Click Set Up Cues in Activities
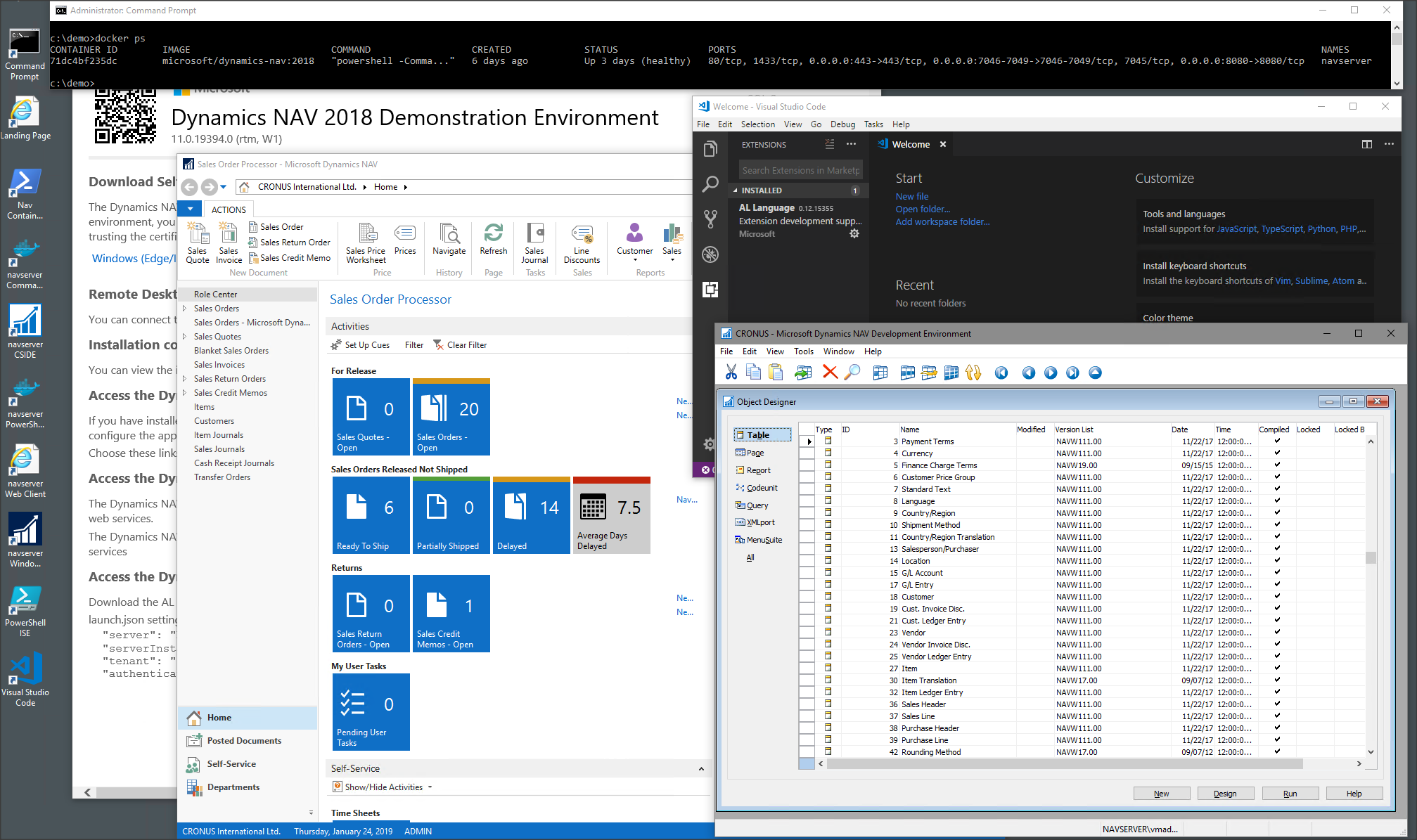The image size is (1417, 840). [x=360, y=345]
